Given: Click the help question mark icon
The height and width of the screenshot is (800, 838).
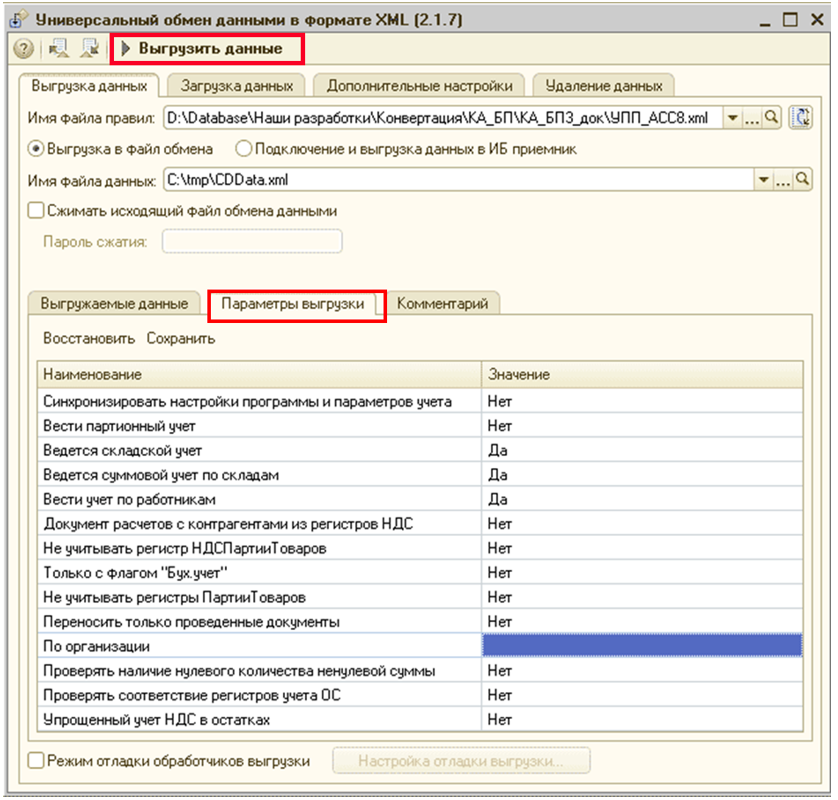Looking at the screenshot, I should [23, 49].
